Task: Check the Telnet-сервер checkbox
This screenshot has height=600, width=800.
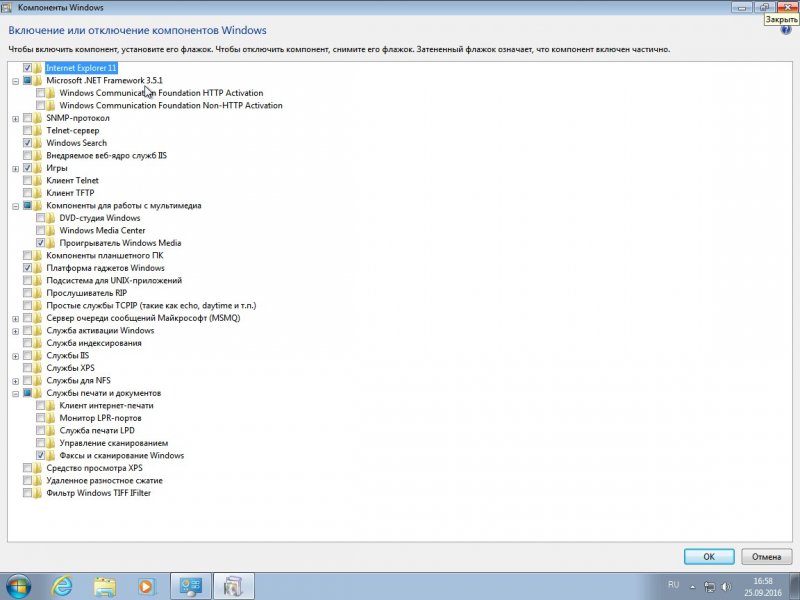Action: 28,131
